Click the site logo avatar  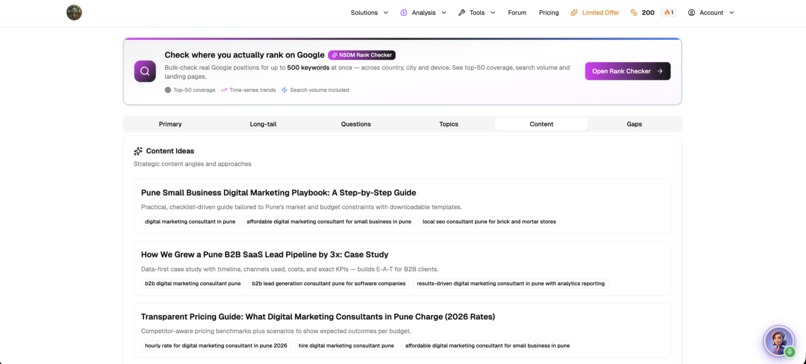point(74,12)
